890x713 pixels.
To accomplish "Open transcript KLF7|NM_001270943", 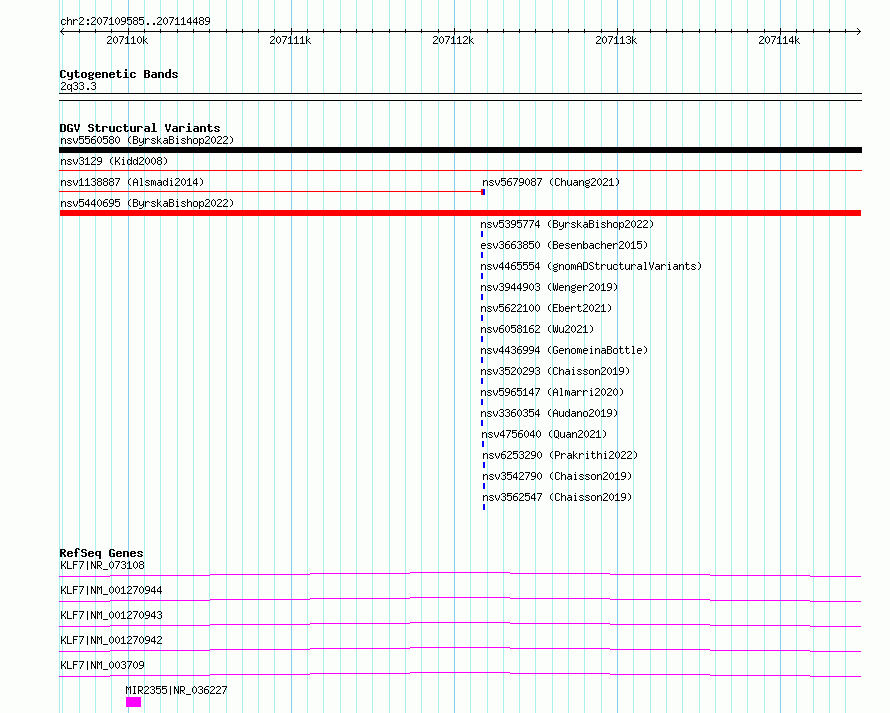I will pos(111,615).
